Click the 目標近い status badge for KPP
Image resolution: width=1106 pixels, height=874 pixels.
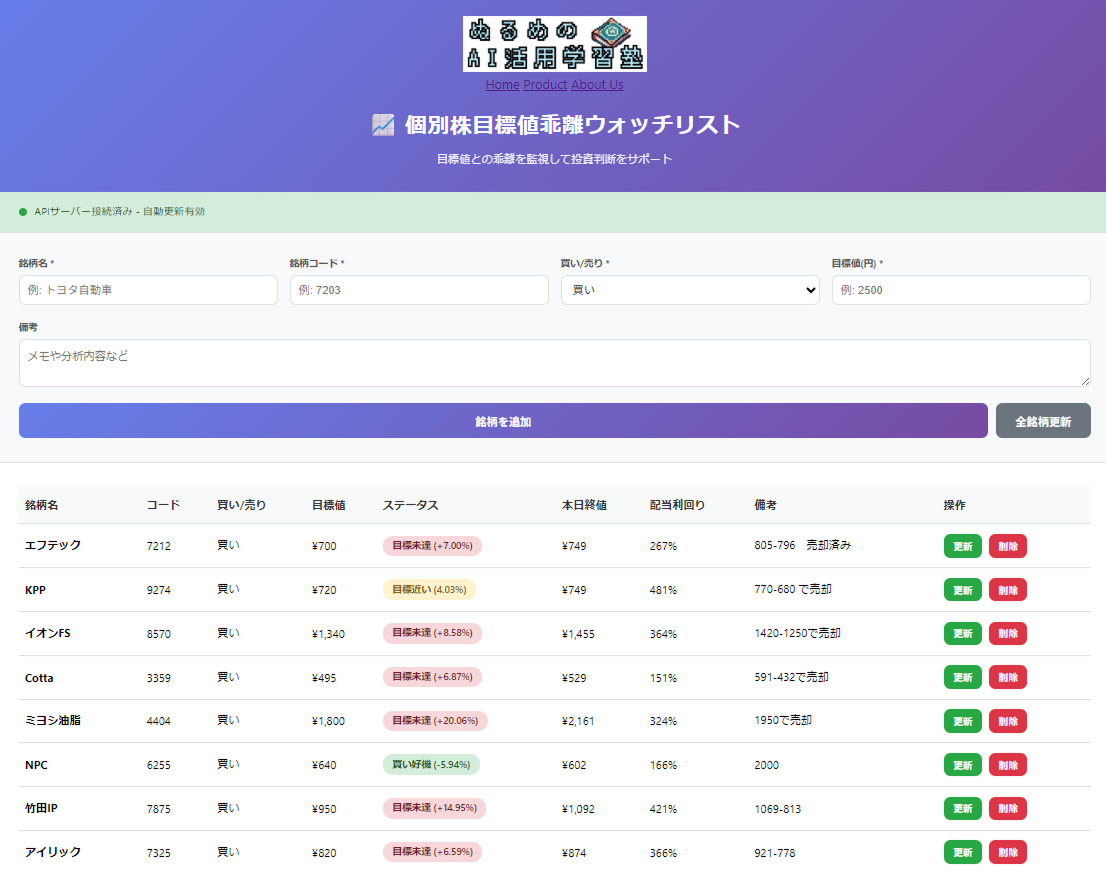click(x=429, y=590)
